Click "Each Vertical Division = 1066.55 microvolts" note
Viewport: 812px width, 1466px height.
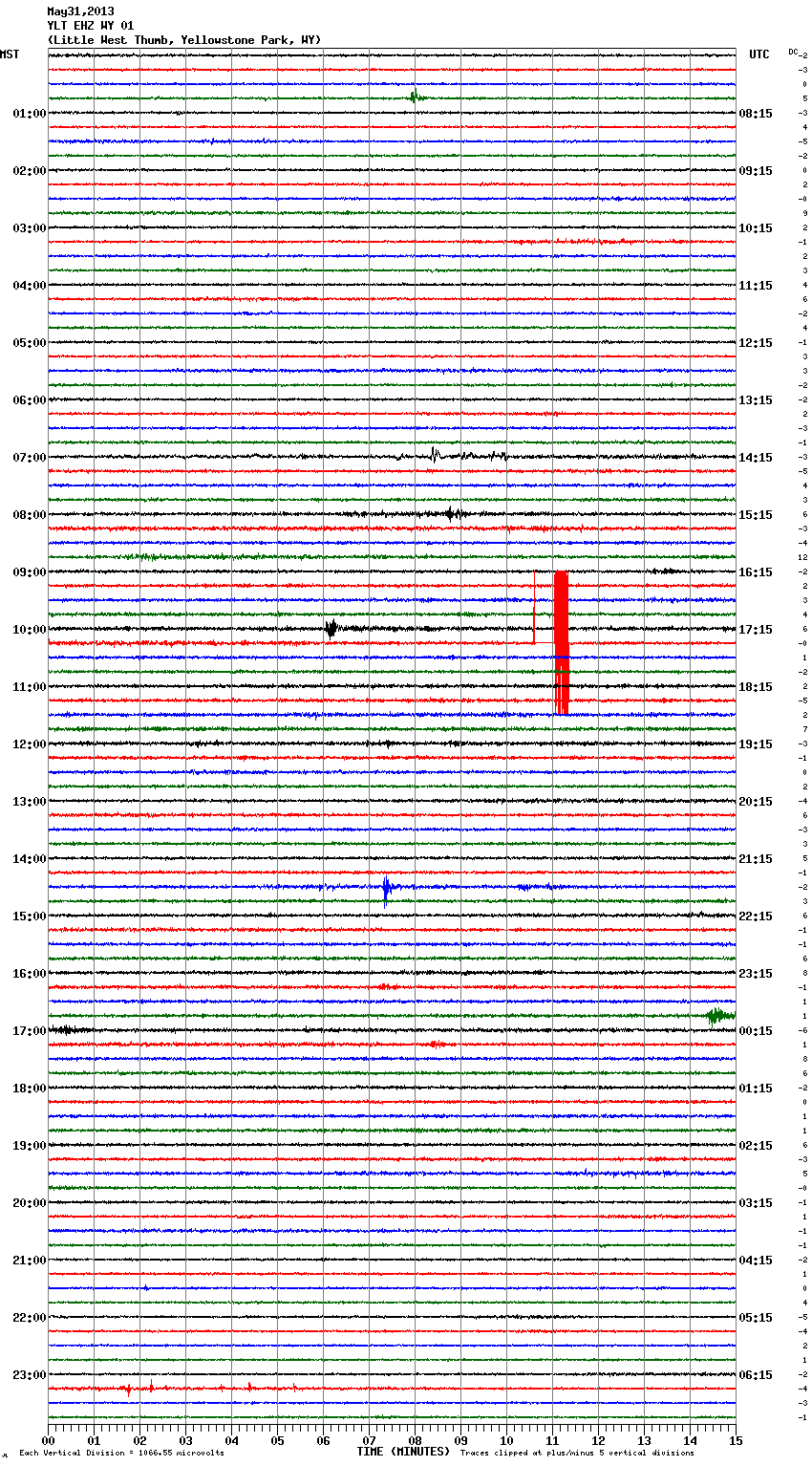[121, 1453]
